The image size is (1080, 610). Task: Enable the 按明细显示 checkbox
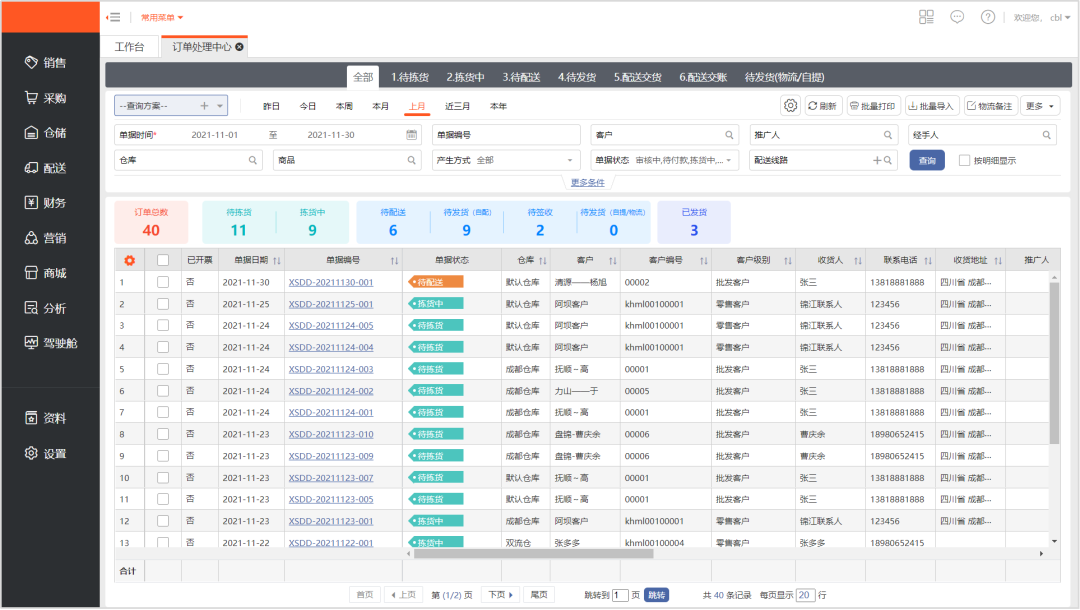click(964, 160)
